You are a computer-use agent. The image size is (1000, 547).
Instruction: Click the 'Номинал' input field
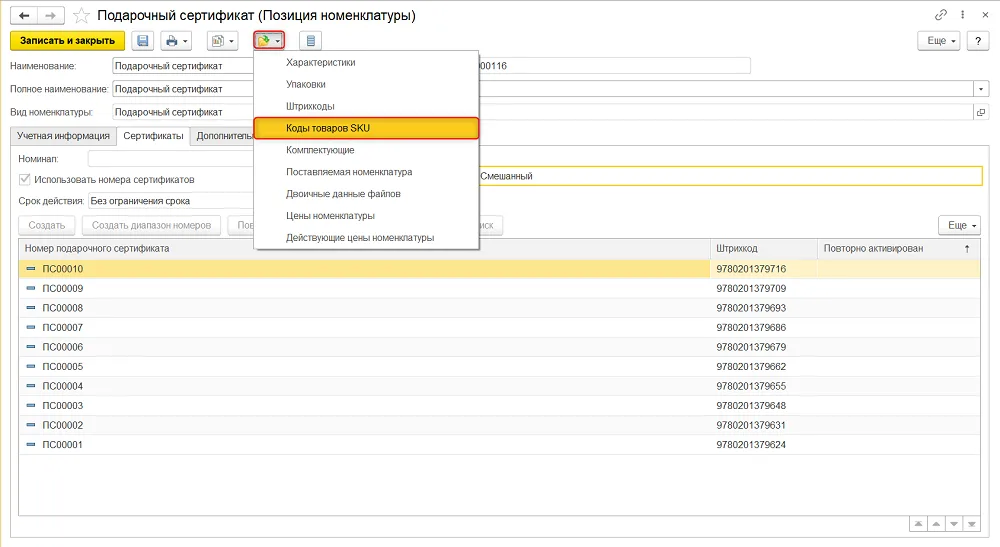click(171, 159)
